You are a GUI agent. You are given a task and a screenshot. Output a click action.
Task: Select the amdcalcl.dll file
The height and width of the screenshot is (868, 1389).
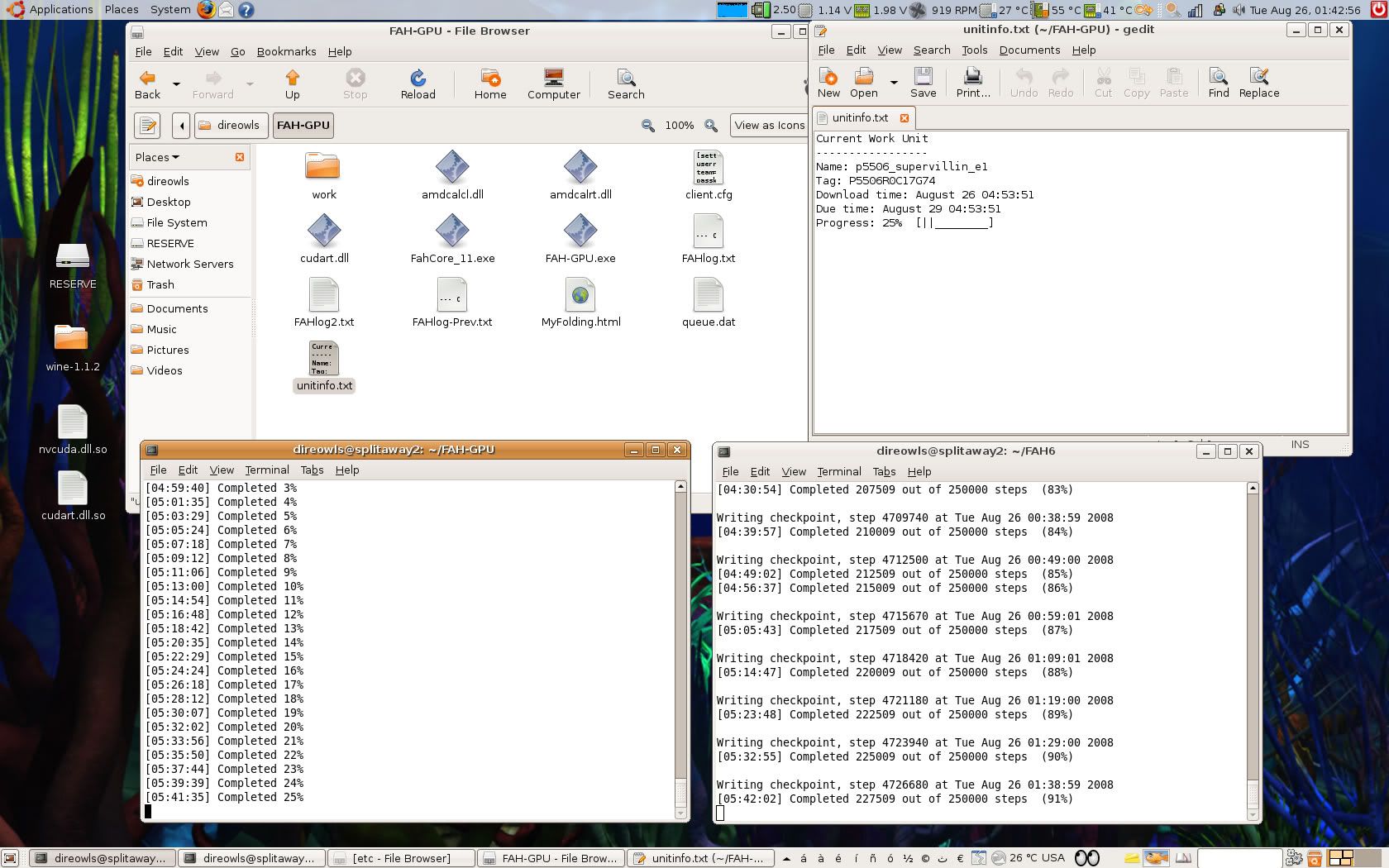click(452, 175)
